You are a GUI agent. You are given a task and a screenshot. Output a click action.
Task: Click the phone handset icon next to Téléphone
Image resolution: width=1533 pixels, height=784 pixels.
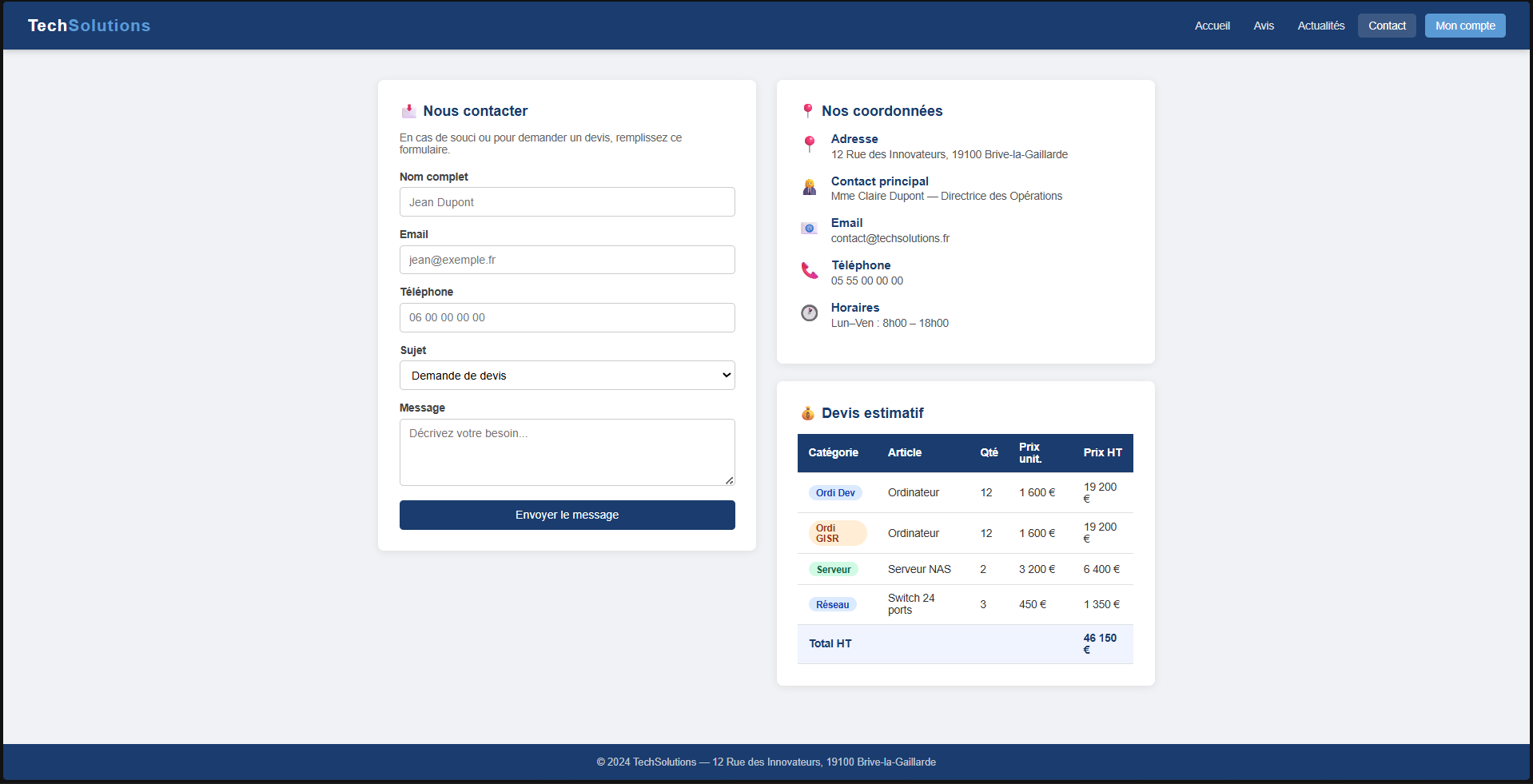pos(809,271)
